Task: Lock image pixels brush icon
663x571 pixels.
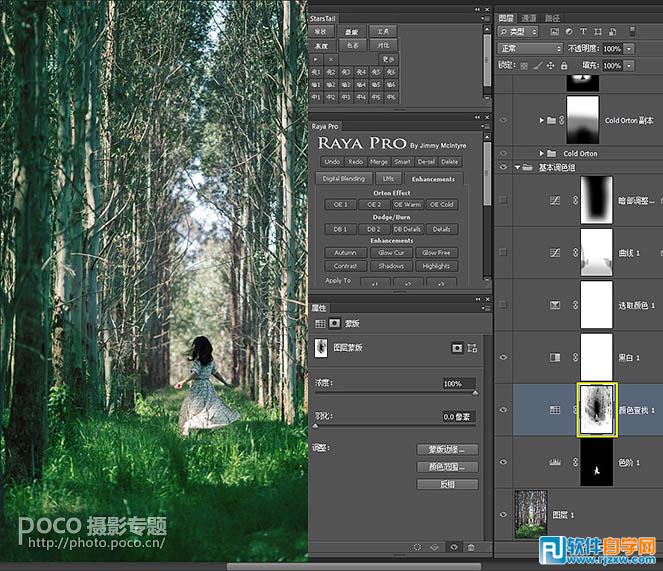Action: click(x=537, y=66)
